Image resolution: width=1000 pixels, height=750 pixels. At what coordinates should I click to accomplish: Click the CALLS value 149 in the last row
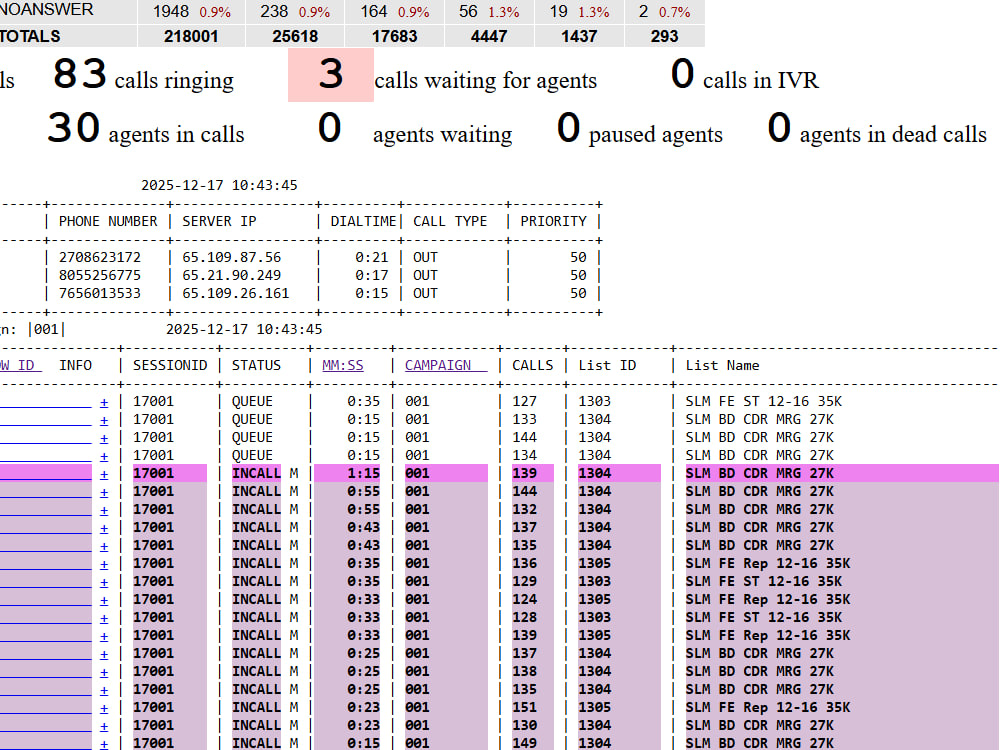(524, 743)
